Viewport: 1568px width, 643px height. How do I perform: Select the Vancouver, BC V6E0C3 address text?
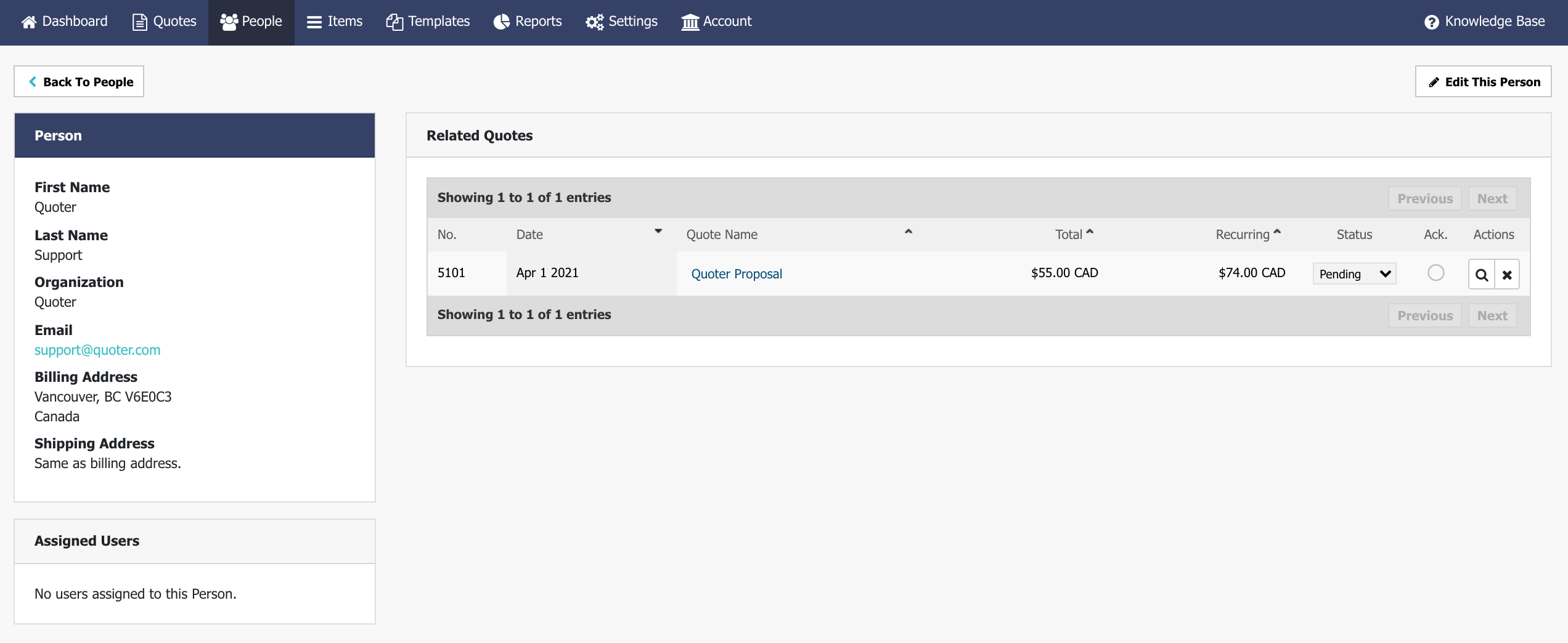[103, 397]
